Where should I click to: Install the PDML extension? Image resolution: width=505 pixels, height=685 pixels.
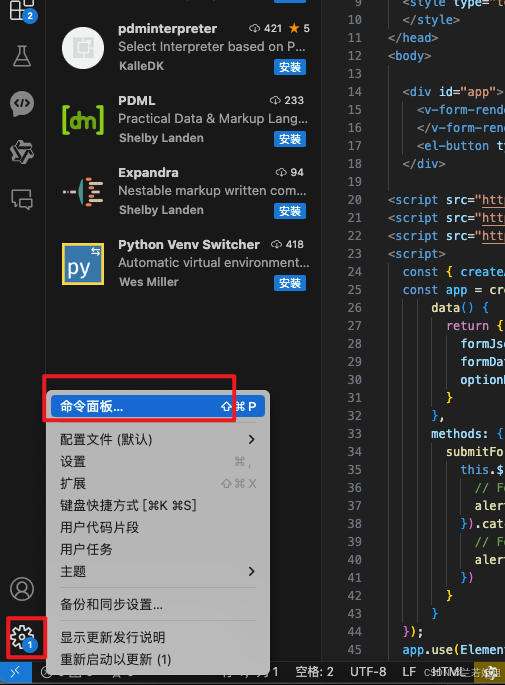(x=290, y=139)
